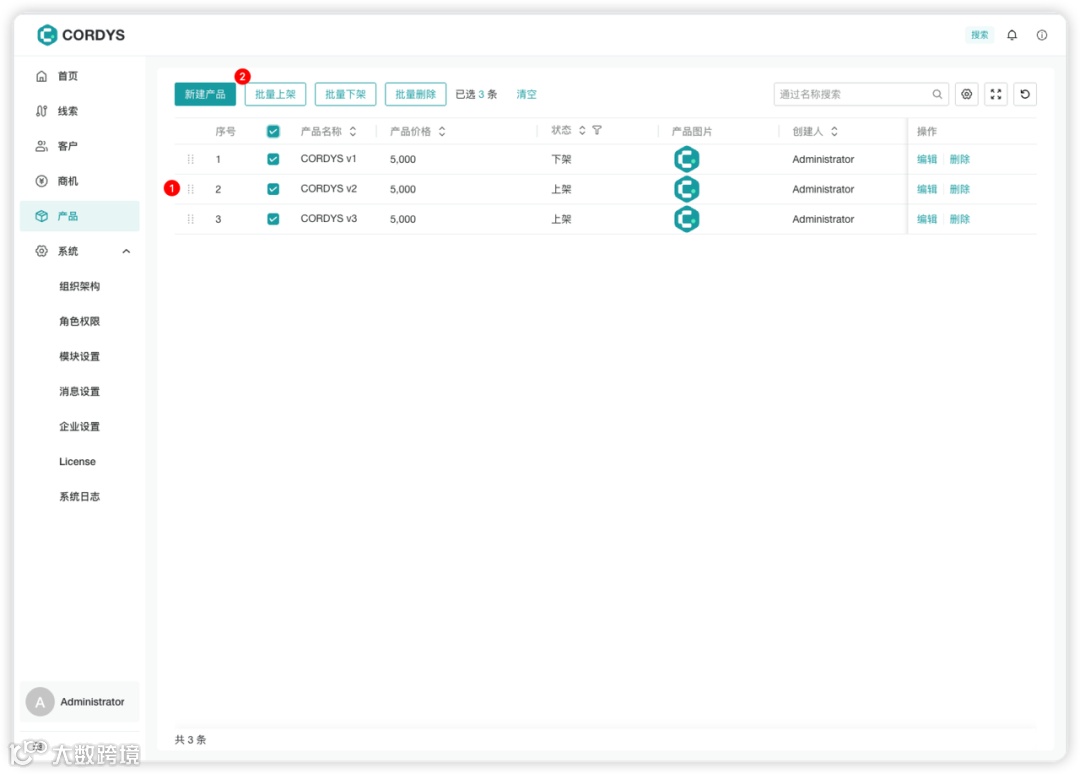The image size is (1080, 774).
Task: Click the 系统 system gear icon
Action: click(41, 251)
